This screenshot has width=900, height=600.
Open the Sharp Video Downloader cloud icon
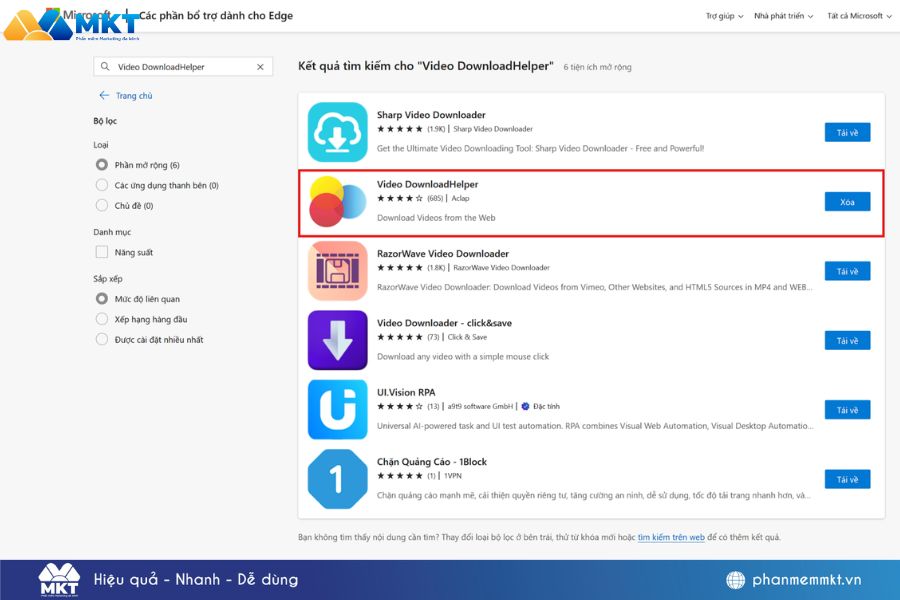click(x=338, y=132)
